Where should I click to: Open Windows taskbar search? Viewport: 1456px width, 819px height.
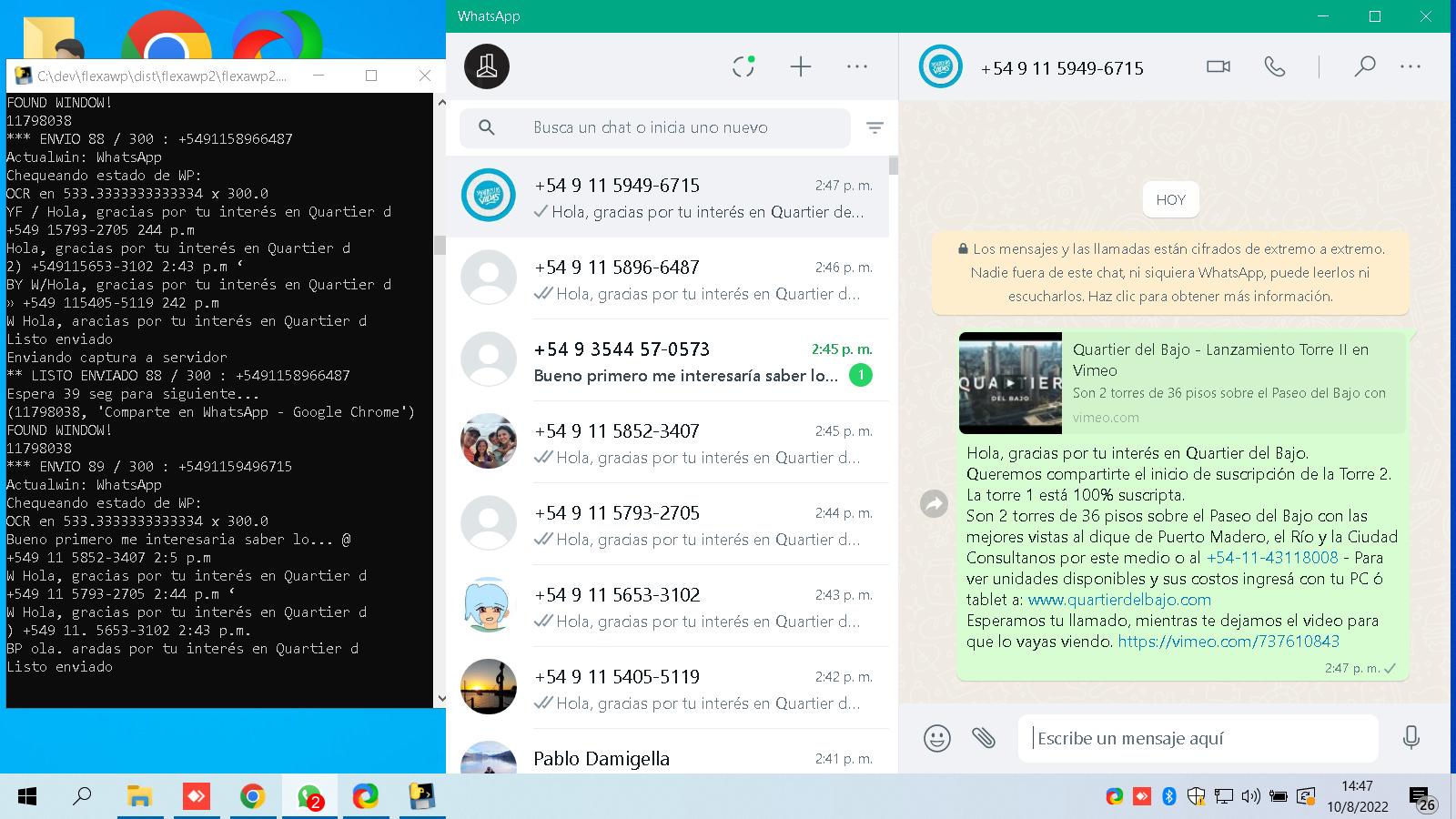pyautogui.click(x=82, y=797)
